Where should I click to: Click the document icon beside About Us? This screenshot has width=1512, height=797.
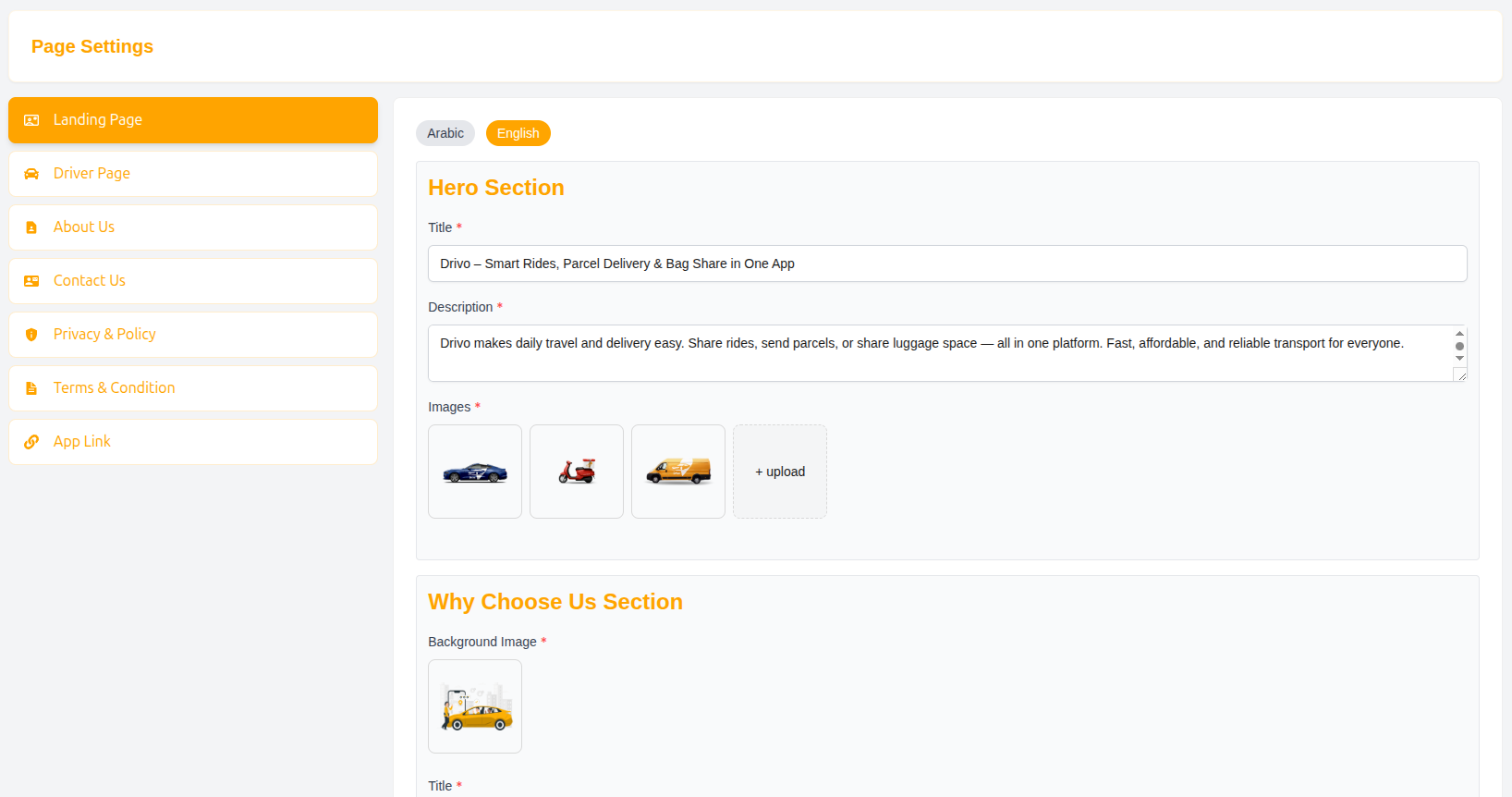click(x=31, y=227)
